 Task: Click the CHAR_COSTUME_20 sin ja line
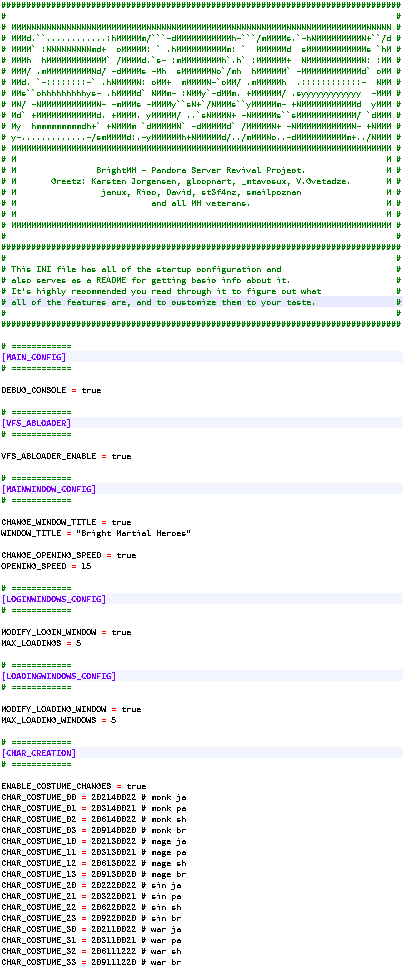[x=91, y=886]
